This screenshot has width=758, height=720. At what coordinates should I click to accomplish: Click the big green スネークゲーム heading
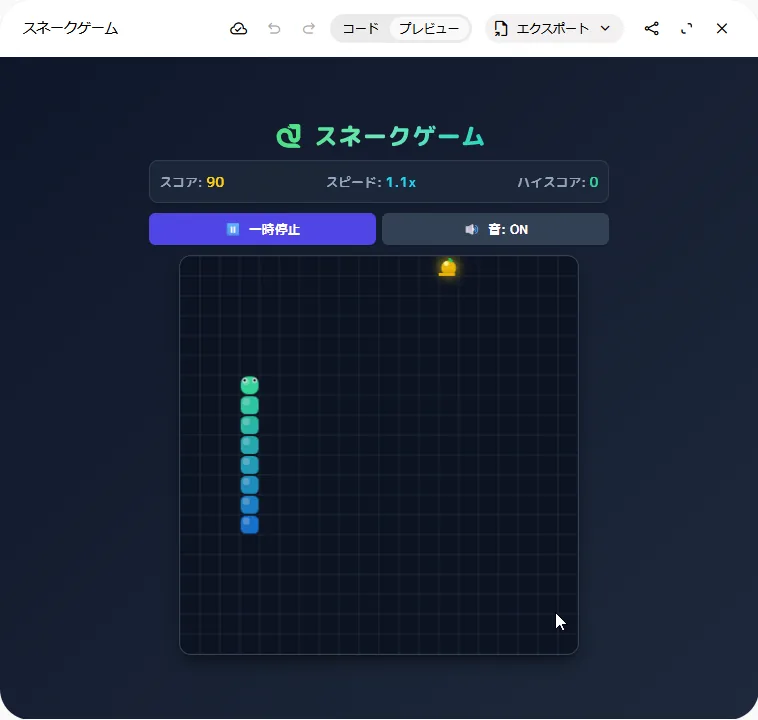400,136
